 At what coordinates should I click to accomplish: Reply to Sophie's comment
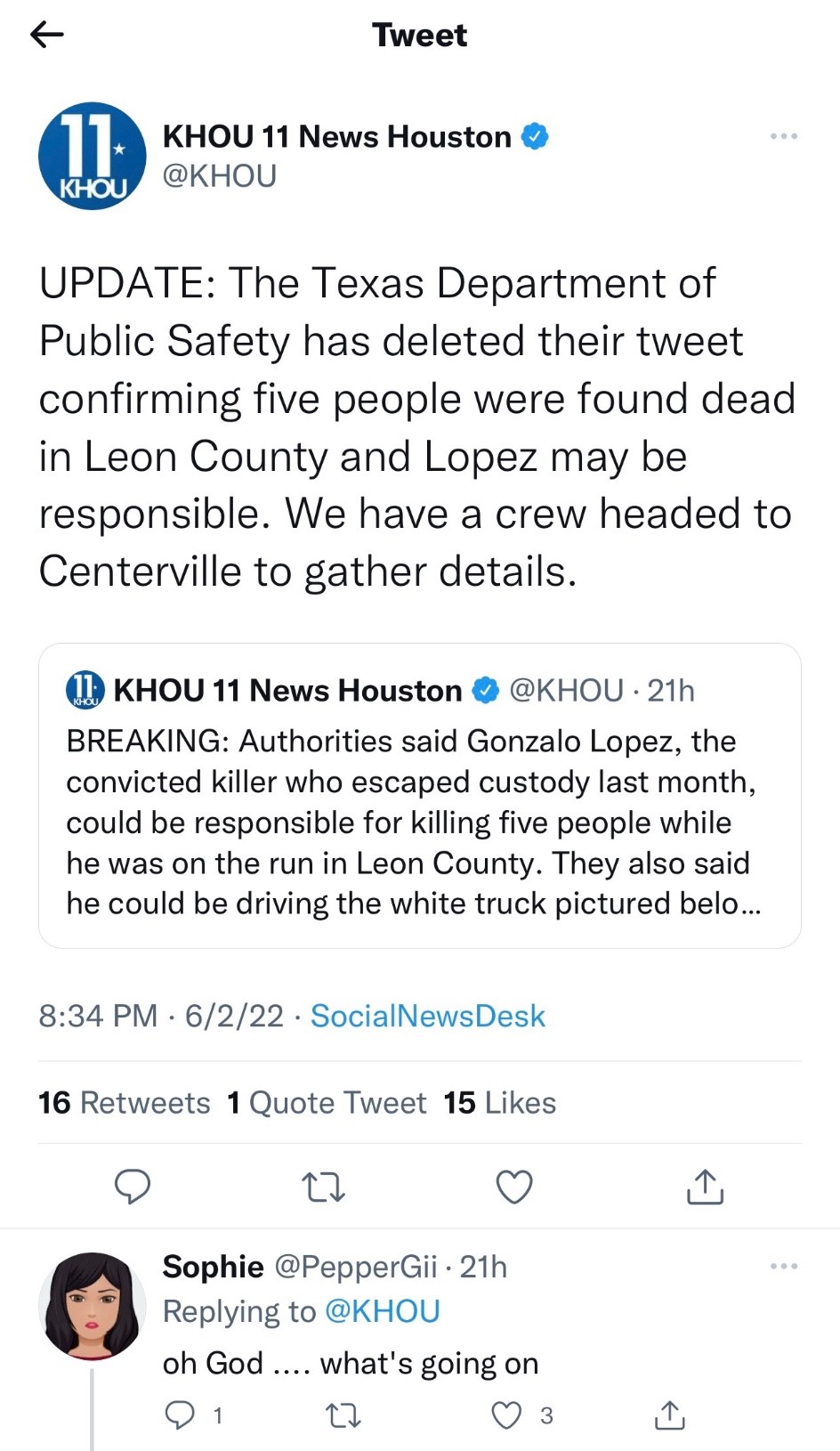pos(181,1415)
